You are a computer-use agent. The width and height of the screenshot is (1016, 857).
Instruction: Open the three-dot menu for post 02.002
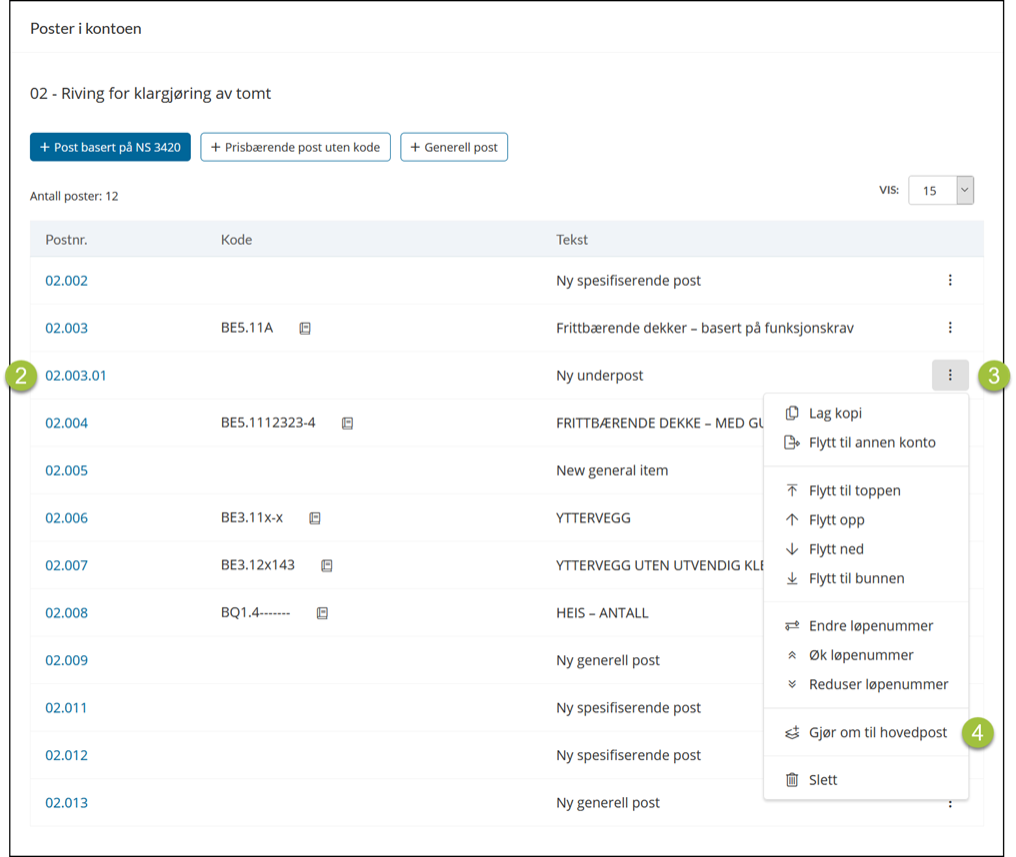(950, 281)
